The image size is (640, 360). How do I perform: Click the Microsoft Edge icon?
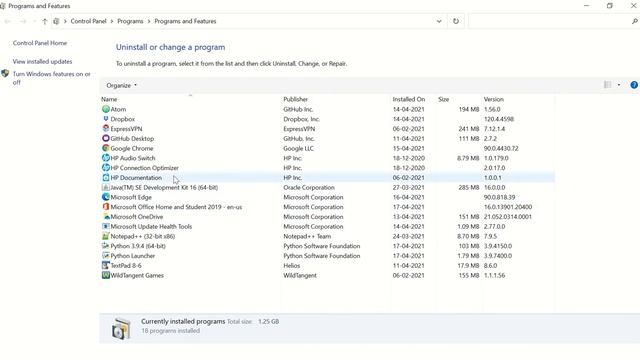(106, 198)
